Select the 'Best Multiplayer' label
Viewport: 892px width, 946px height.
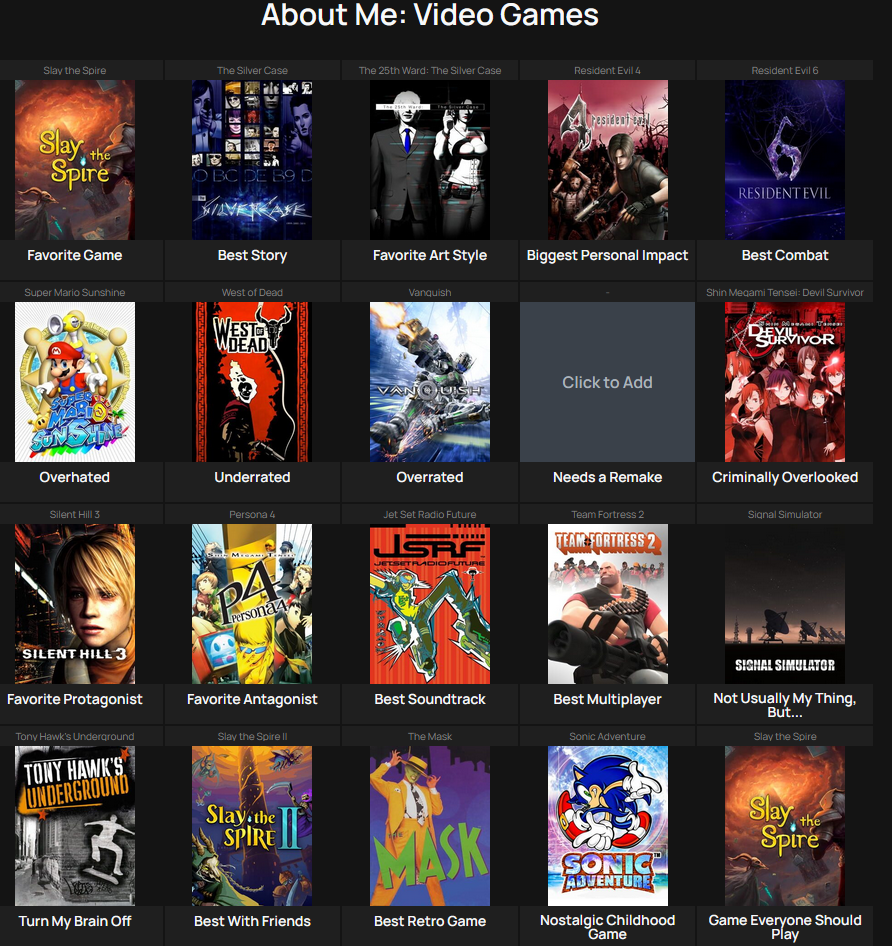point(607,699)
